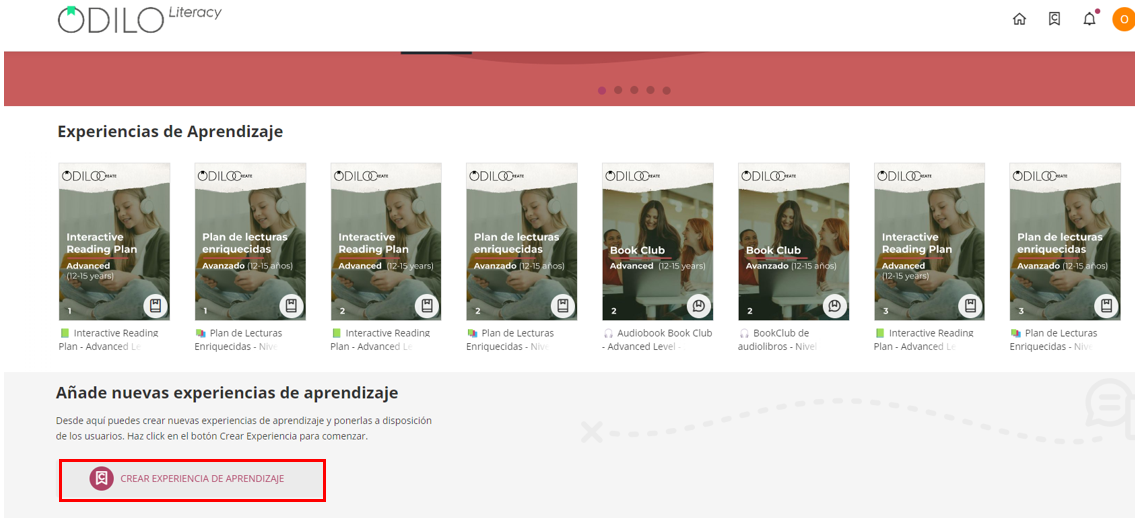
Task: Open notifications bell
Action: [1089, 20]
